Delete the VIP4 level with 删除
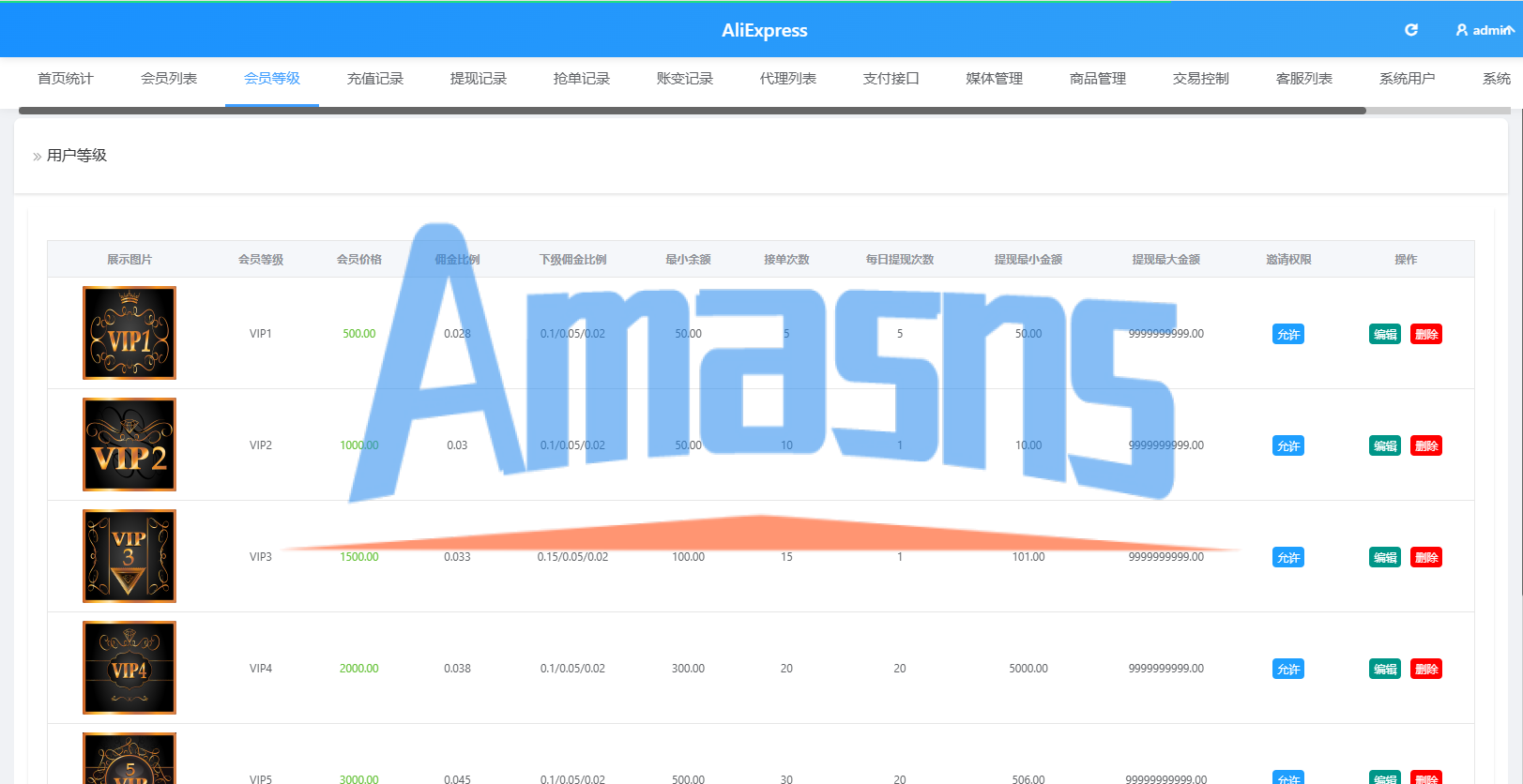Image resolution: width=1523 pixels, height=784 pixels. click(x=1426, y=669)
